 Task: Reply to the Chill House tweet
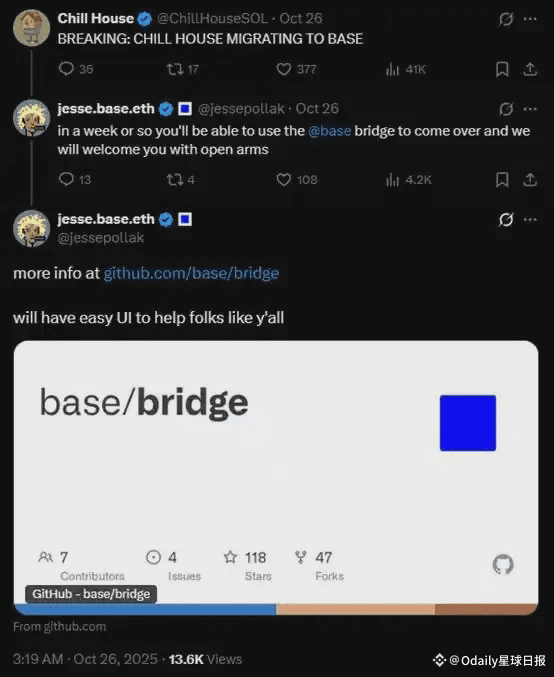(66, 69)
